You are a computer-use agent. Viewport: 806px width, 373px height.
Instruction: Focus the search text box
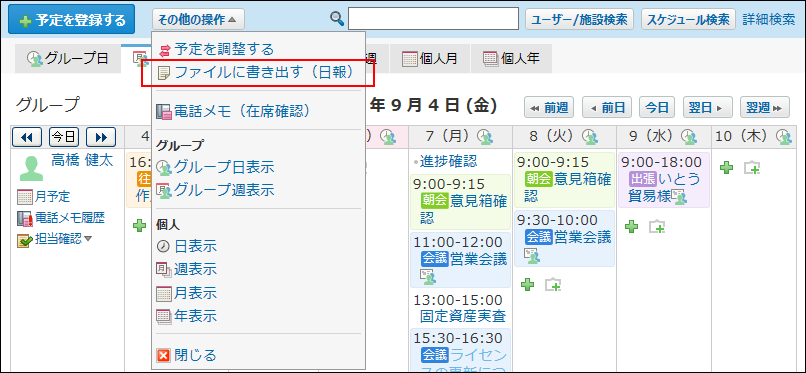pyautogui.click(x=433, y=18)
